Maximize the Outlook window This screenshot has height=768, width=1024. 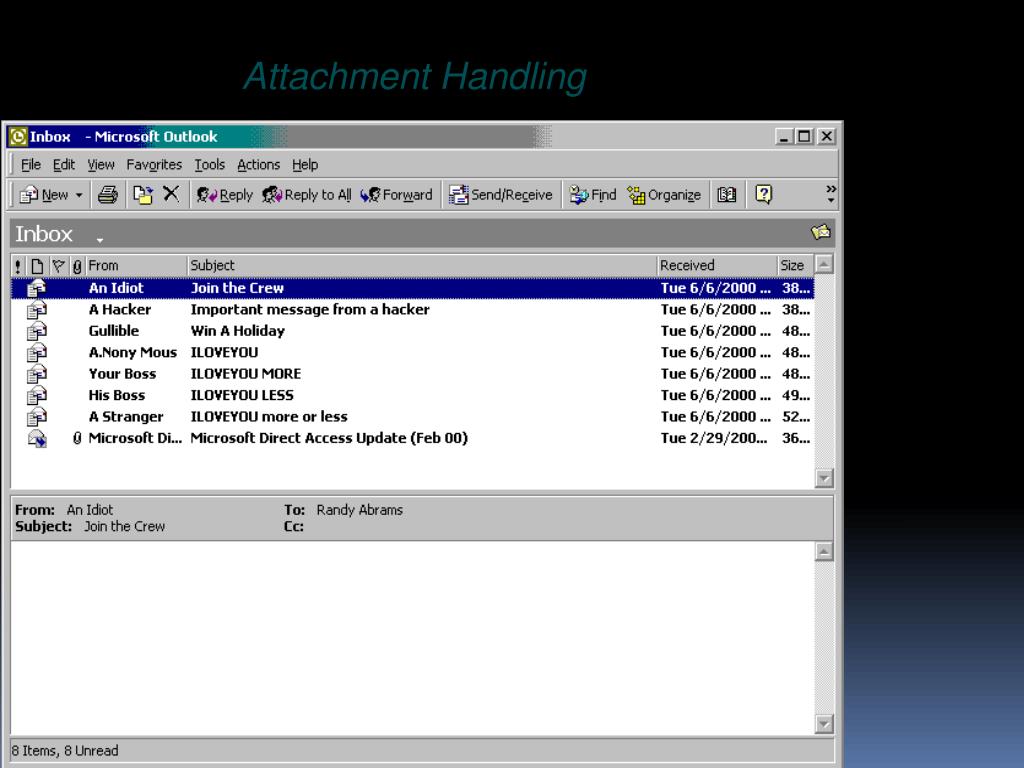(804, 136)
